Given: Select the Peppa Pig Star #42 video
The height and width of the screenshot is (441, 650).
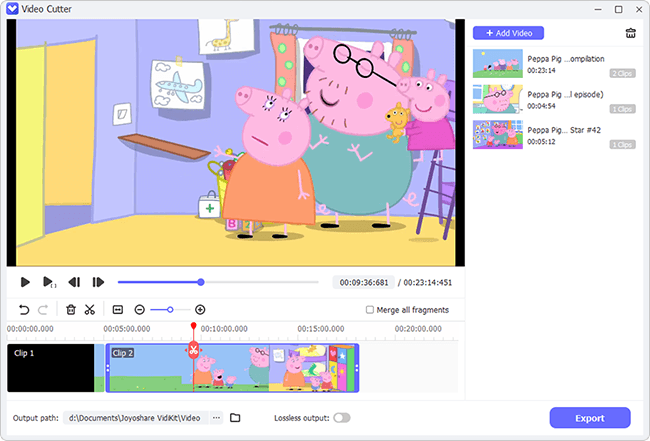Looking at the screenshot, I should [x=554, y=135].
